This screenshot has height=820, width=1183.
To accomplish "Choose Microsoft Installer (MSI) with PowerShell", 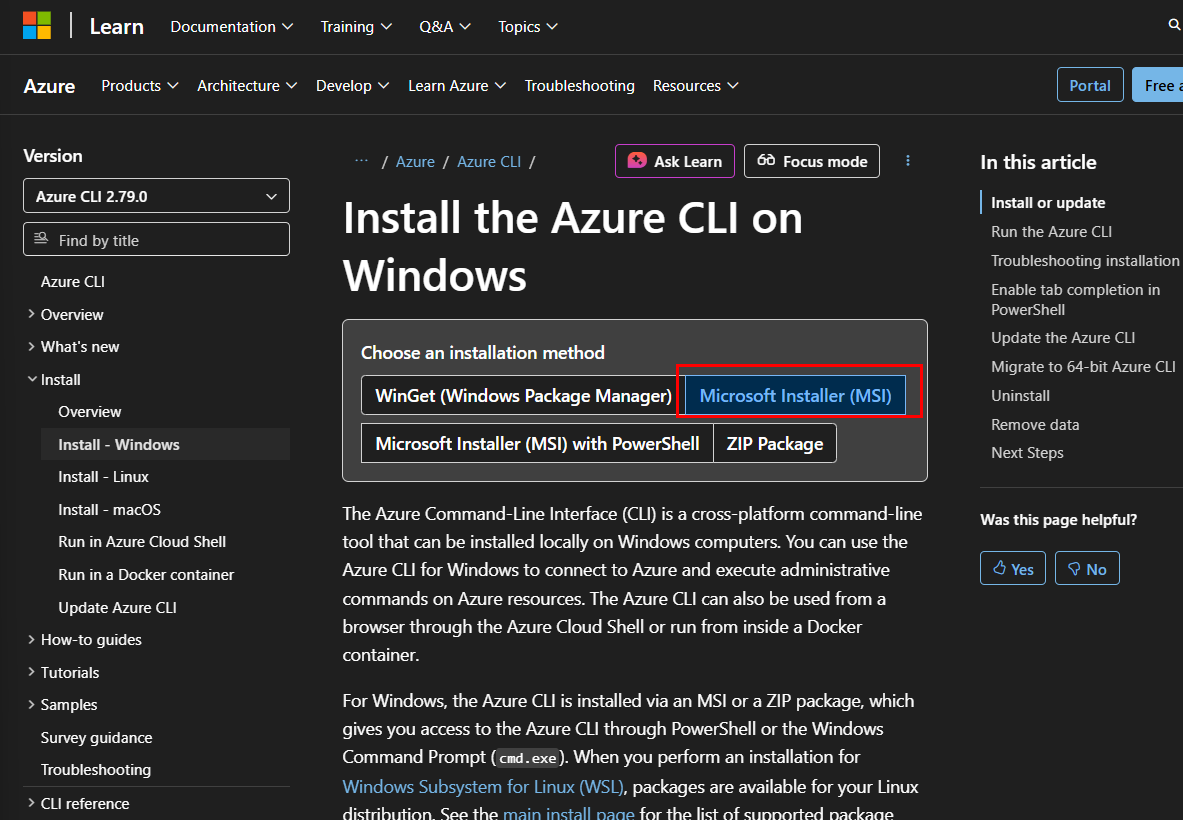I will tap(537, 444).
